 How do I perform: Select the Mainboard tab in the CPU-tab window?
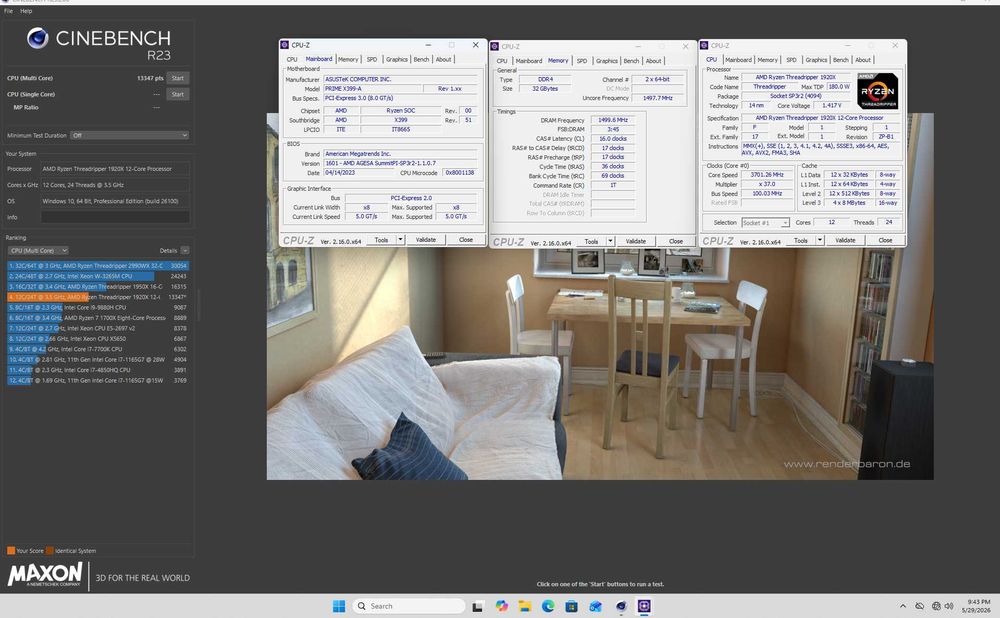pos(738,60)
